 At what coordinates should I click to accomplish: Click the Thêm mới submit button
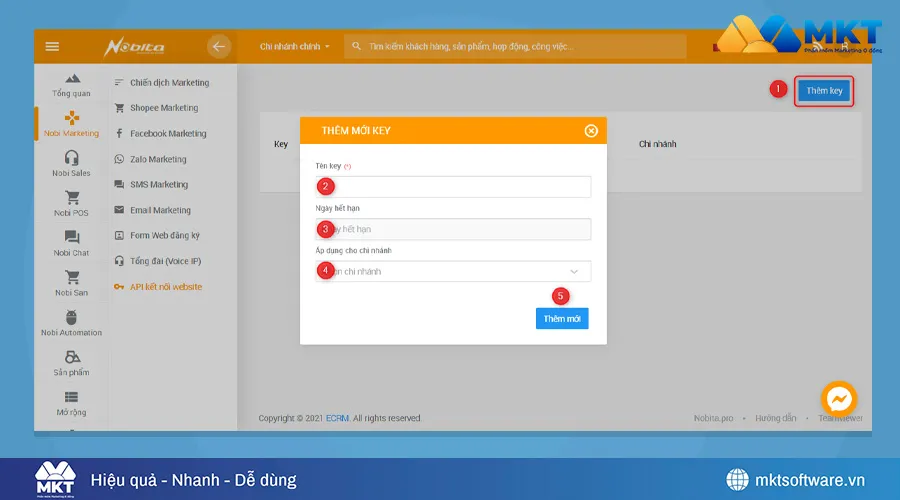click(x=561, y=318)
